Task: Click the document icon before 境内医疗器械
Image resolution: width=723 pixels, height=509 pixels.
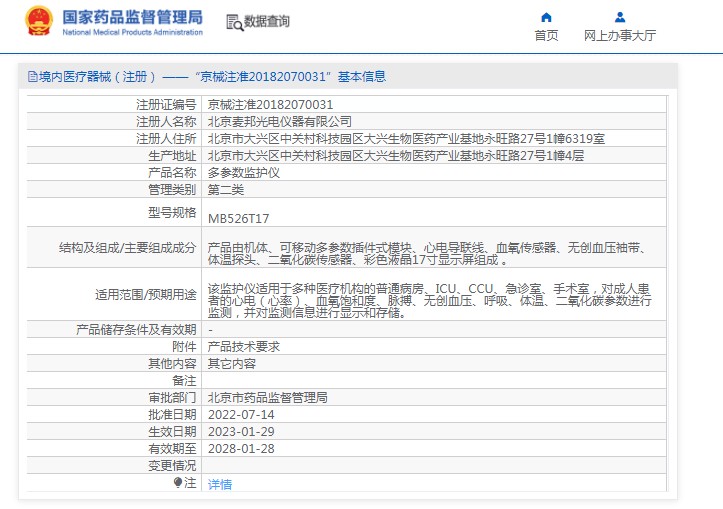Action: click(32, 77)
